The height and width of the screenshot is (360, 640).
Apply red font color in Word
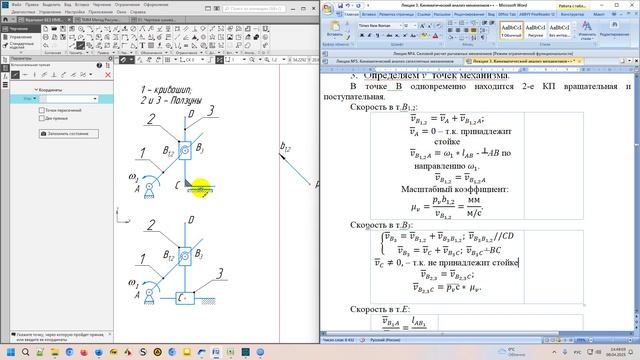(435, 36)
